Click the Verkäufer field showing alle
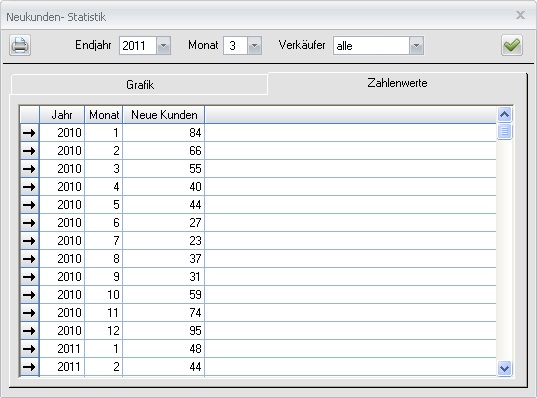This screenshot has width=537, height=398. coord(371,46)
